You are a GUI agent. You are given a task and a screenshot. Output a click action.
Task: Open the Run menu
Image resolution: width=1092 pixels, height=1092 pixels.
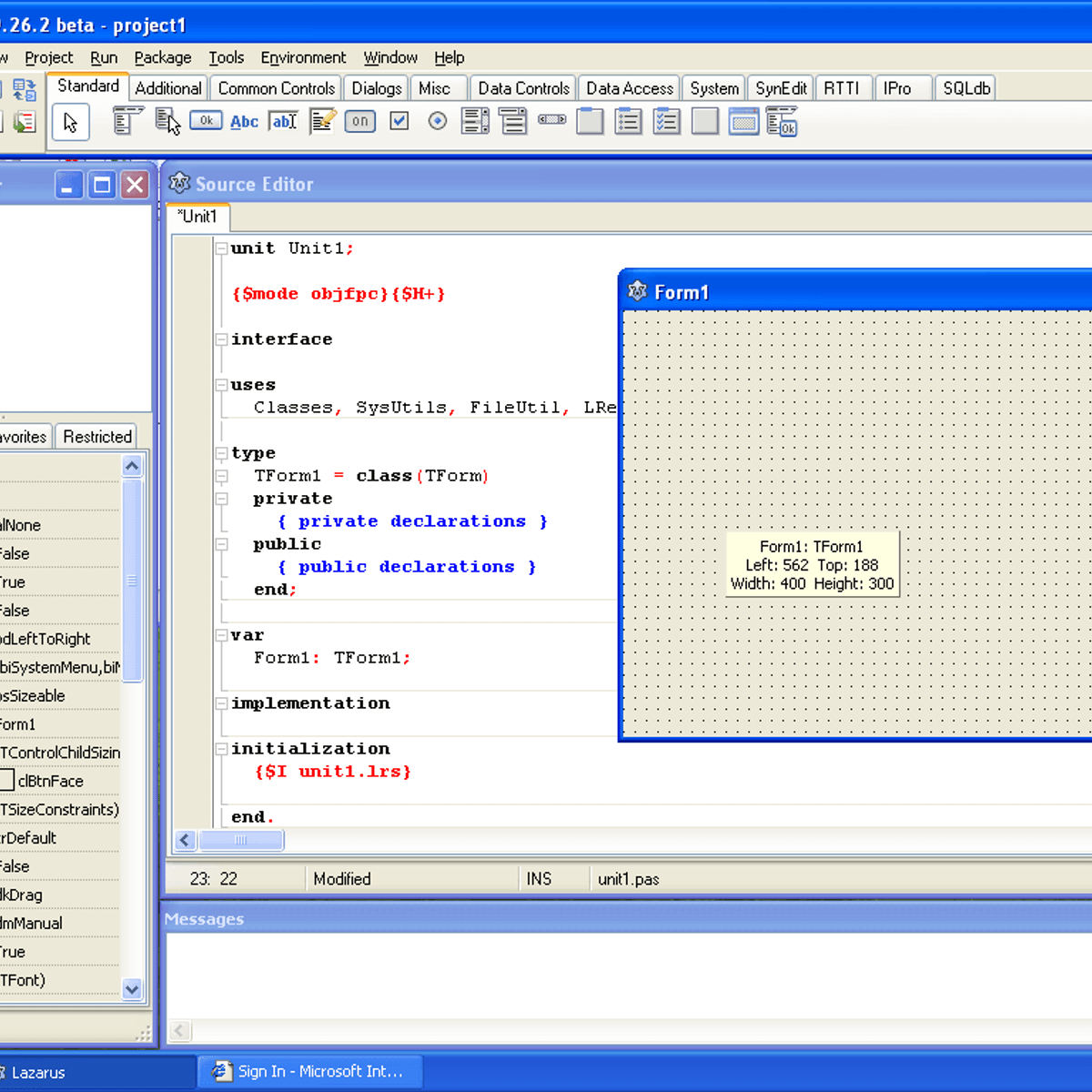tap(104, 57)
